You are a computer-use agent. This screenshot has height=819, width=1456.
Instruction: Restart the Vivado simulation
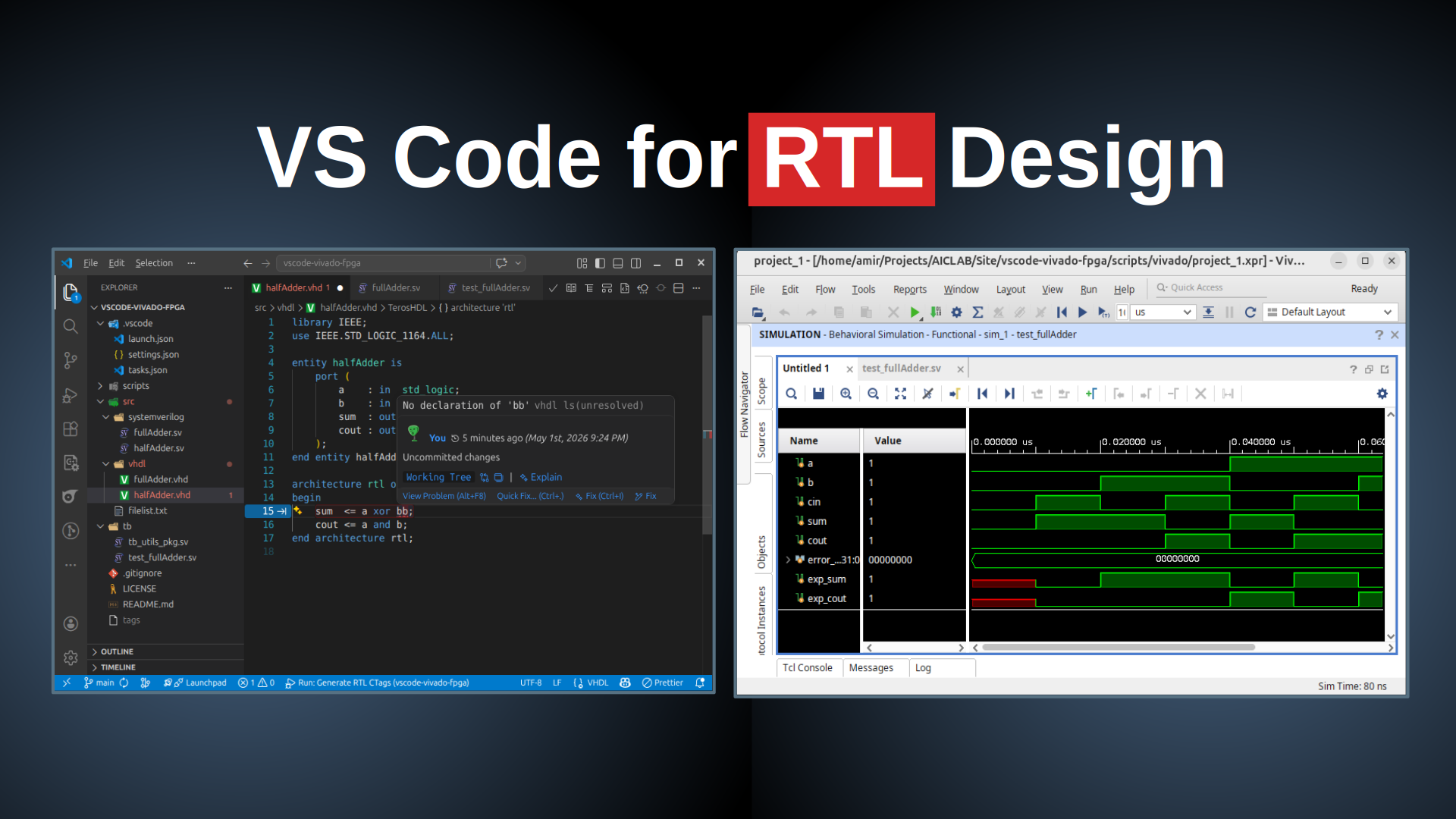pyautogui.click(x=1062, y=312)
